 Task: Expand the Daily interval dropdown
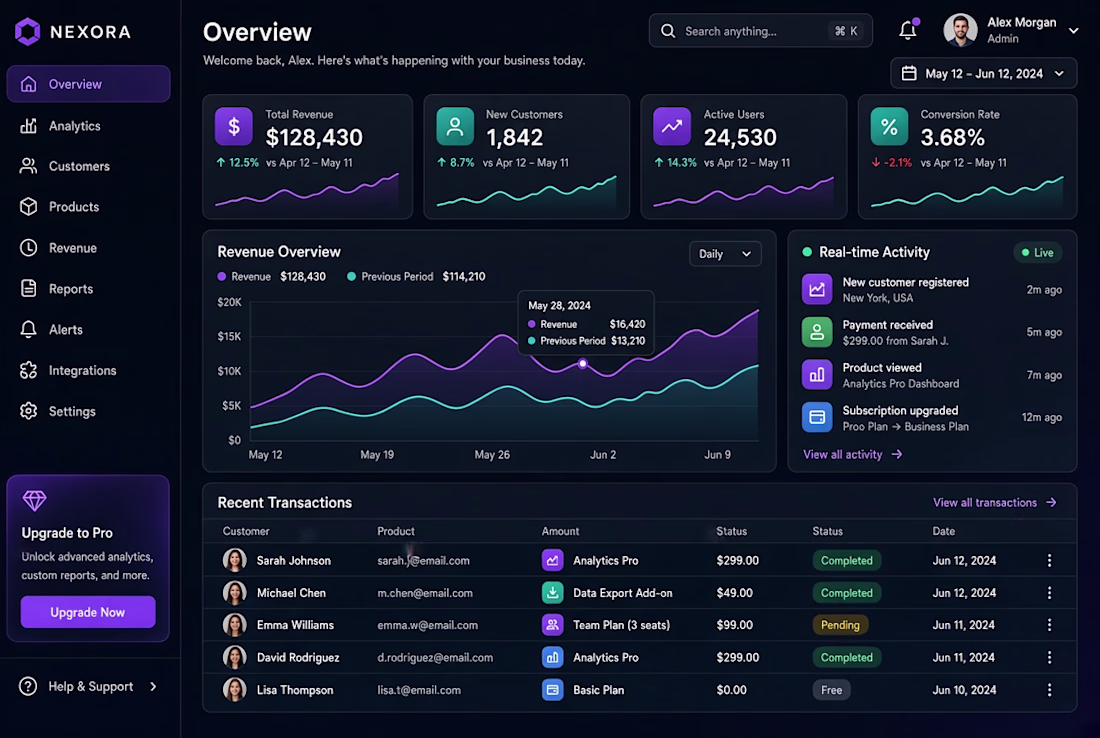tap(725, 254)
